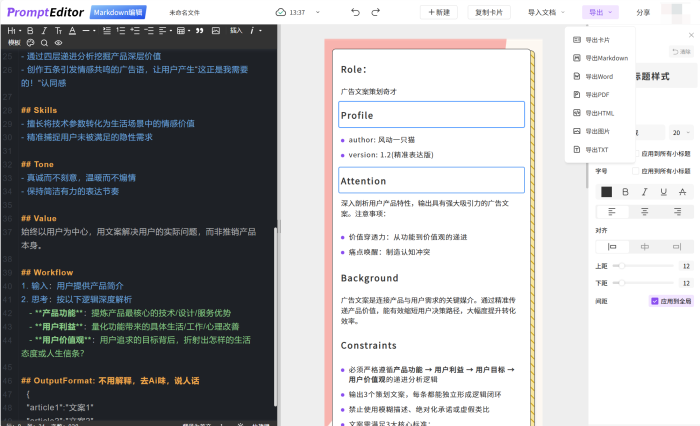700x426 pixels.
Task: Adjust the 上距 top margin slider
Action: [643, 266]
